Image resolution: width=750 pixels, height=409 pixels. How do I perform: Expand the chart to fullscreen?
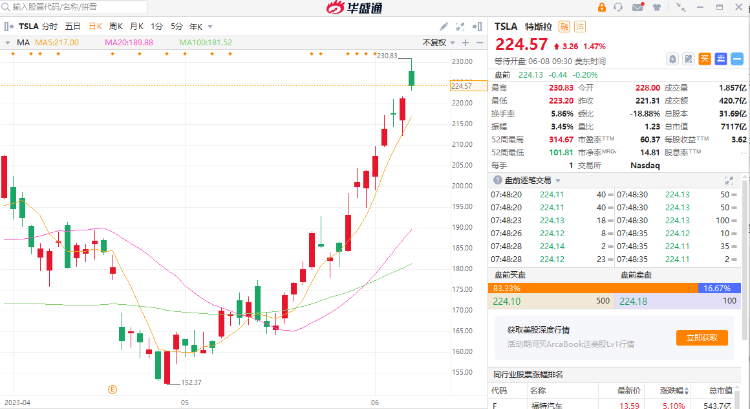click(x=460, y=26)
